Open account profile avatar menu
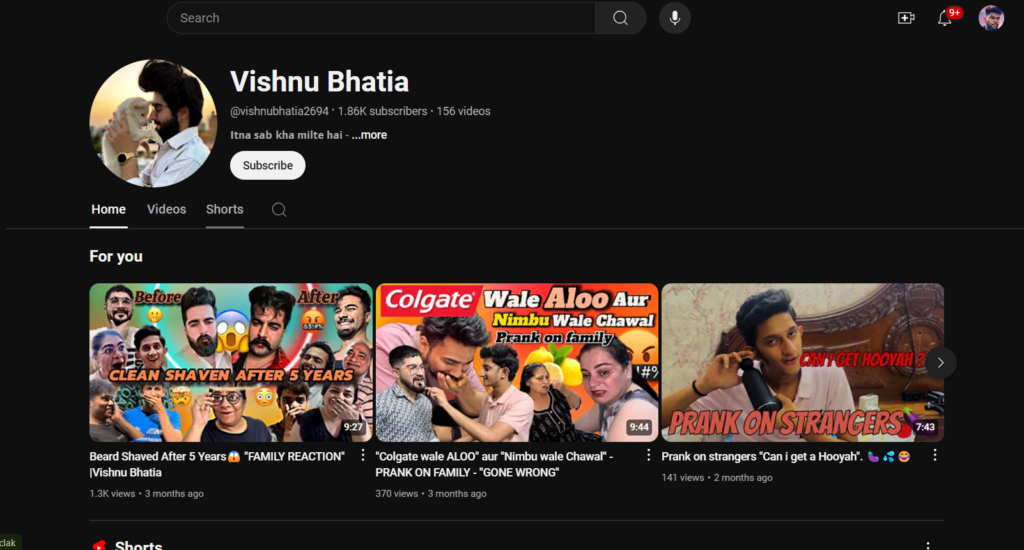1024x550 pixels. point(991,18)
